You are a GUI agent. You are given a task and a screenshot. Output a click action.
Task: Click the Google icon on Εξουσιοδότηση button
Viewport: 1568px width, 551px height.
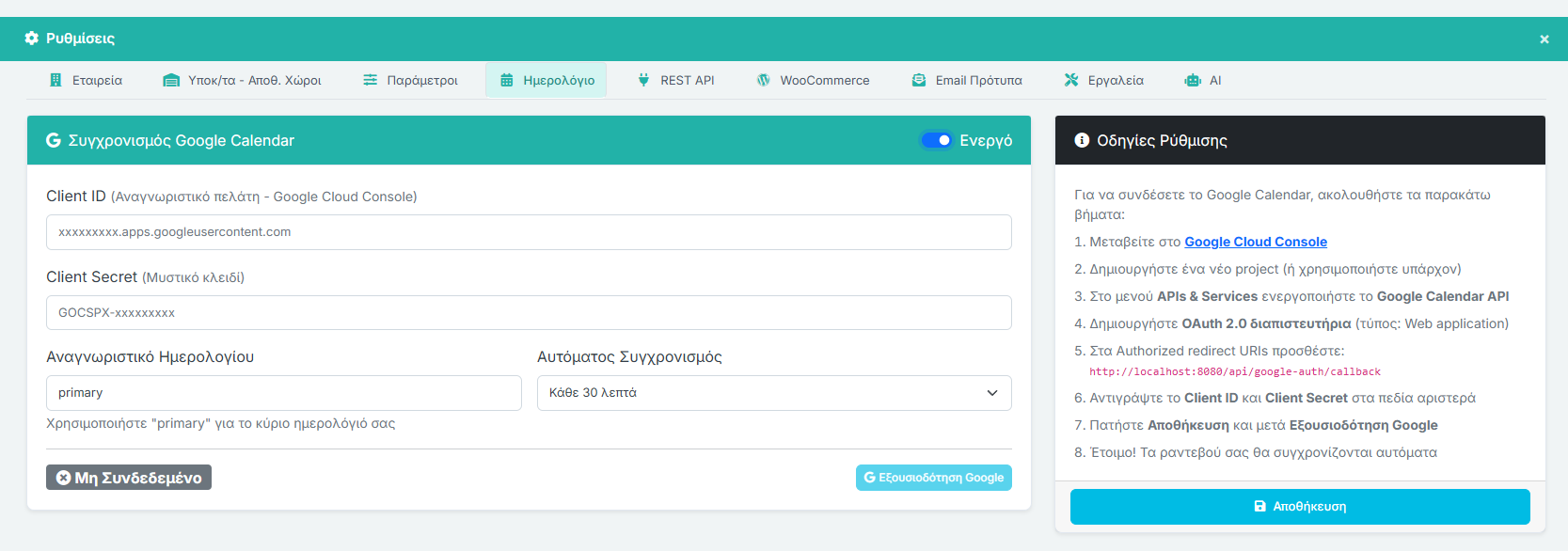[870, 478]
